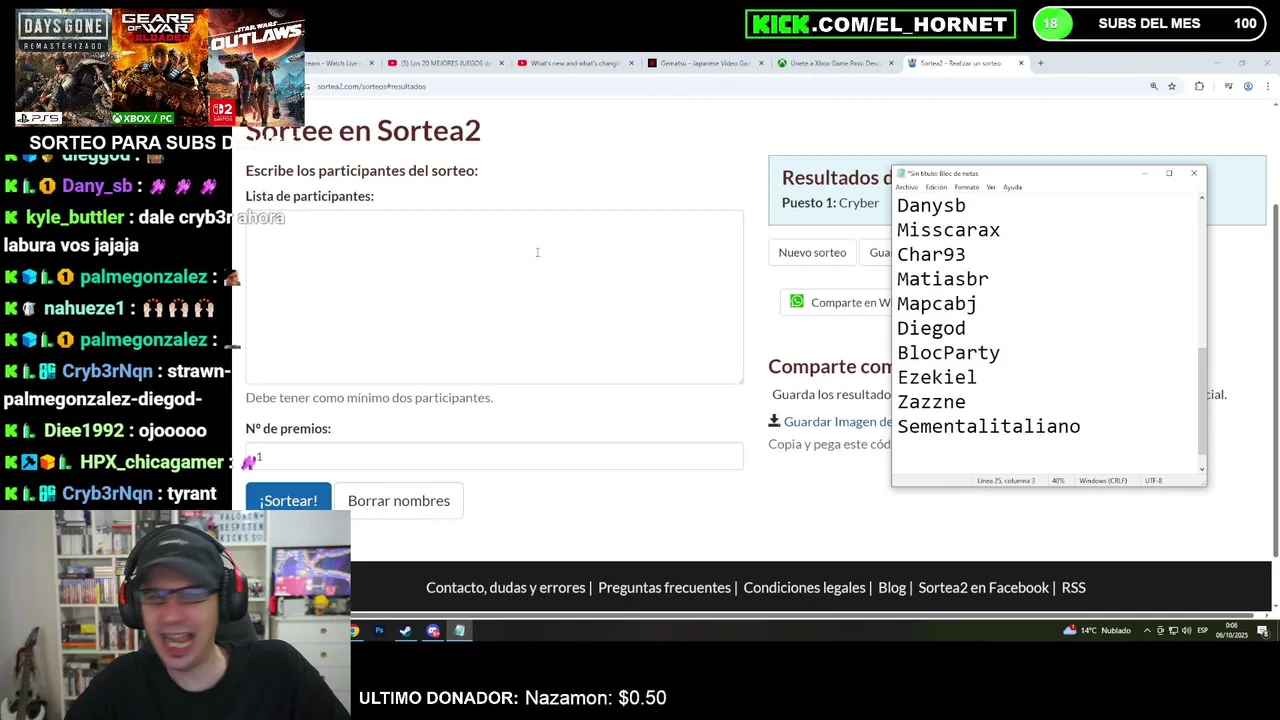The width and height of the screenshot is (1280, 720).
Task: Open the Notepad Ver menu
Action: point(991,187)
